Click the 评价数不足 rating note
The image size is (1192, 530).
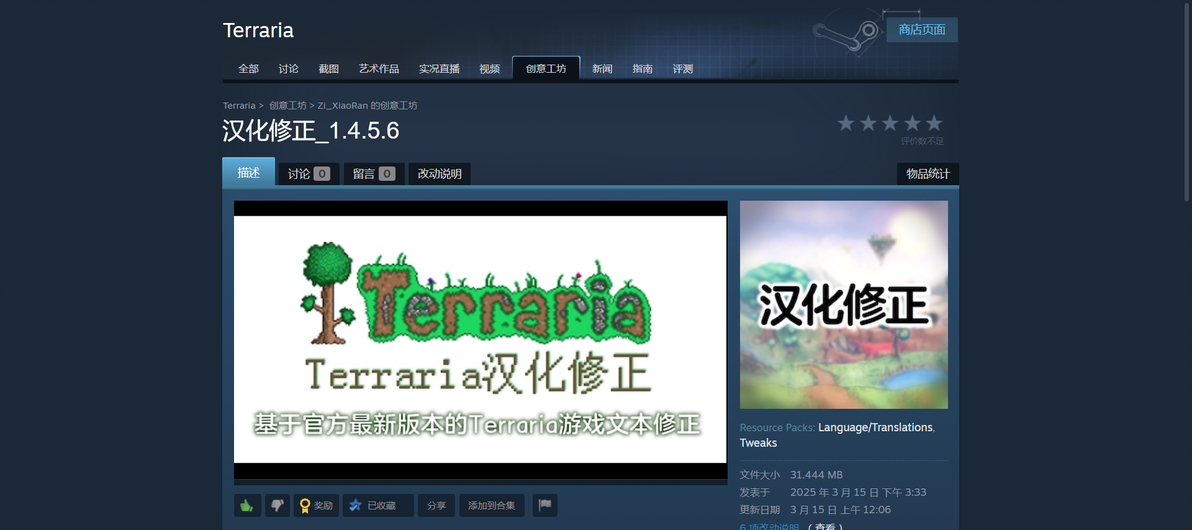922,141
